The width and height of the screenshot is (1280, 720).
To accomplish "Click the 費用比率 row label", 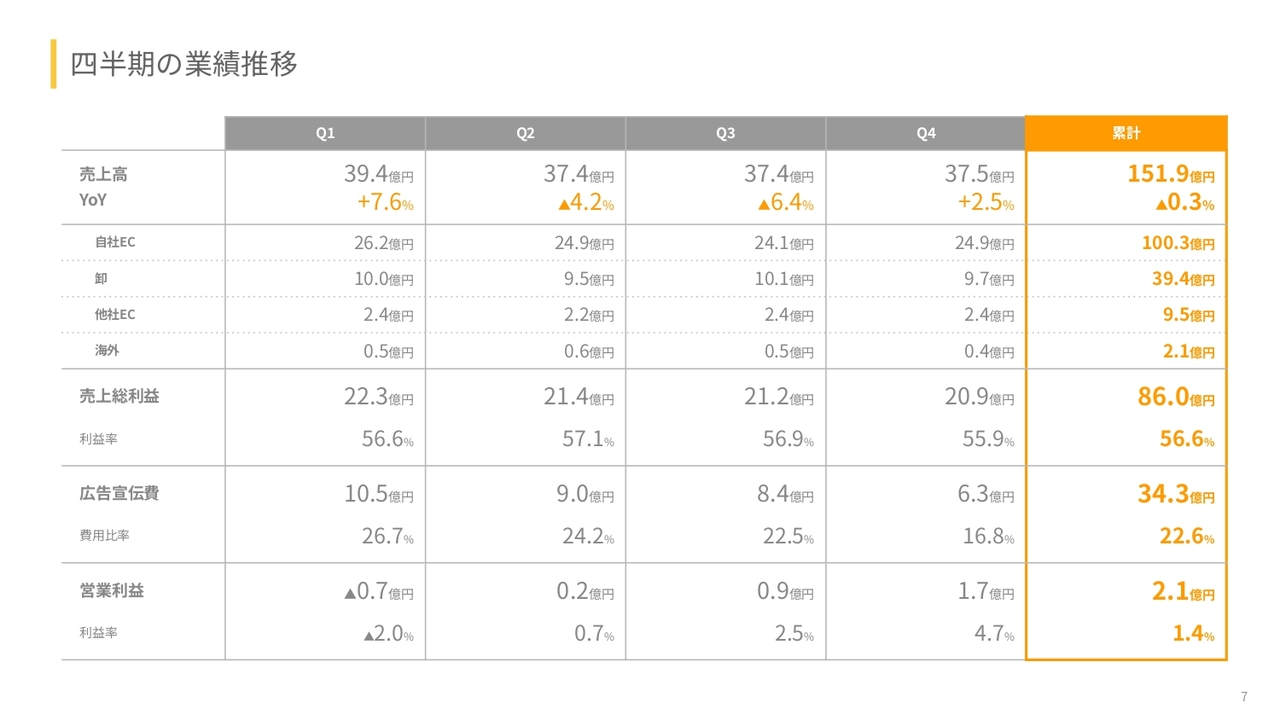I will tap(104, 536).
